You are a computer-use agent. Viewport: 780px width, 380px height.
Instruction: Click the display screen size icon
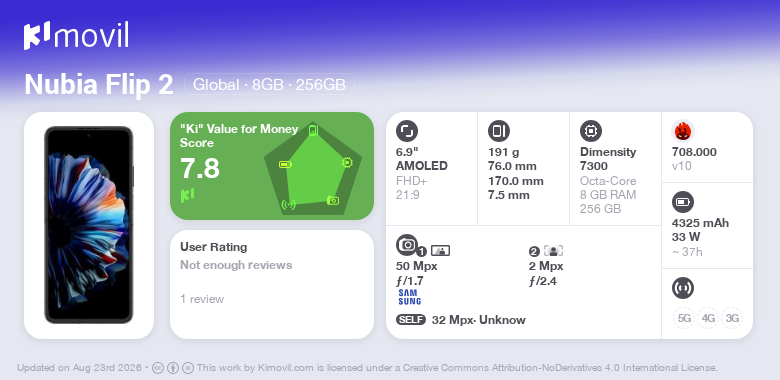click(407, 131)
